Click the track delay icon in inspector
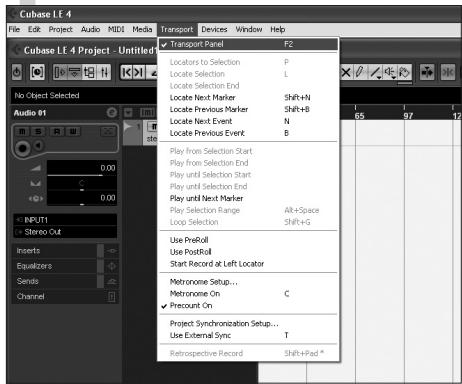Image resolution: width=462 pixels, height=384 pixels. click(36, 198)
